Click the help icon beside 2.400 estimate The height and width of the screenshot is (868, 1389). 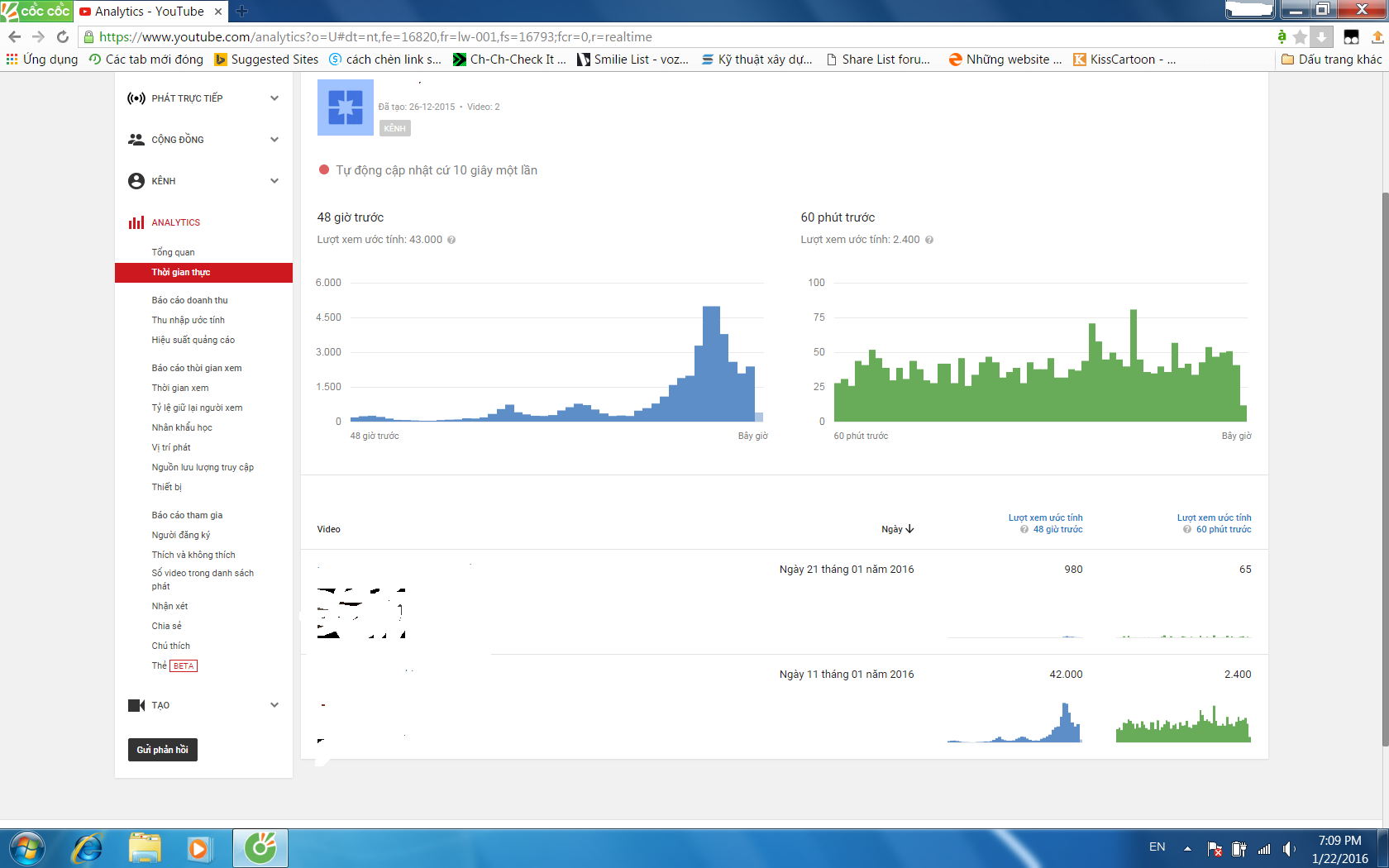coord(929,240)
